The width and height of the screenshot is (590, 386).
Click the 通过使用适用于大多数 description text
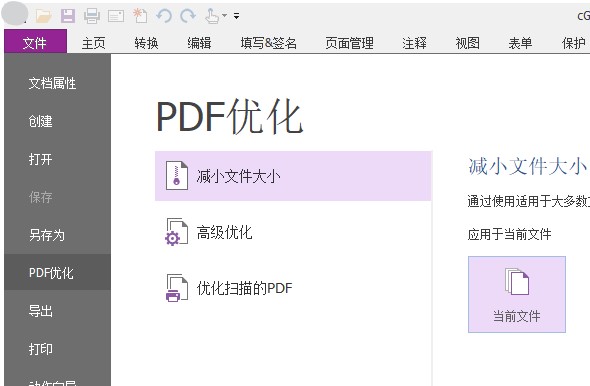pos(528,201)
